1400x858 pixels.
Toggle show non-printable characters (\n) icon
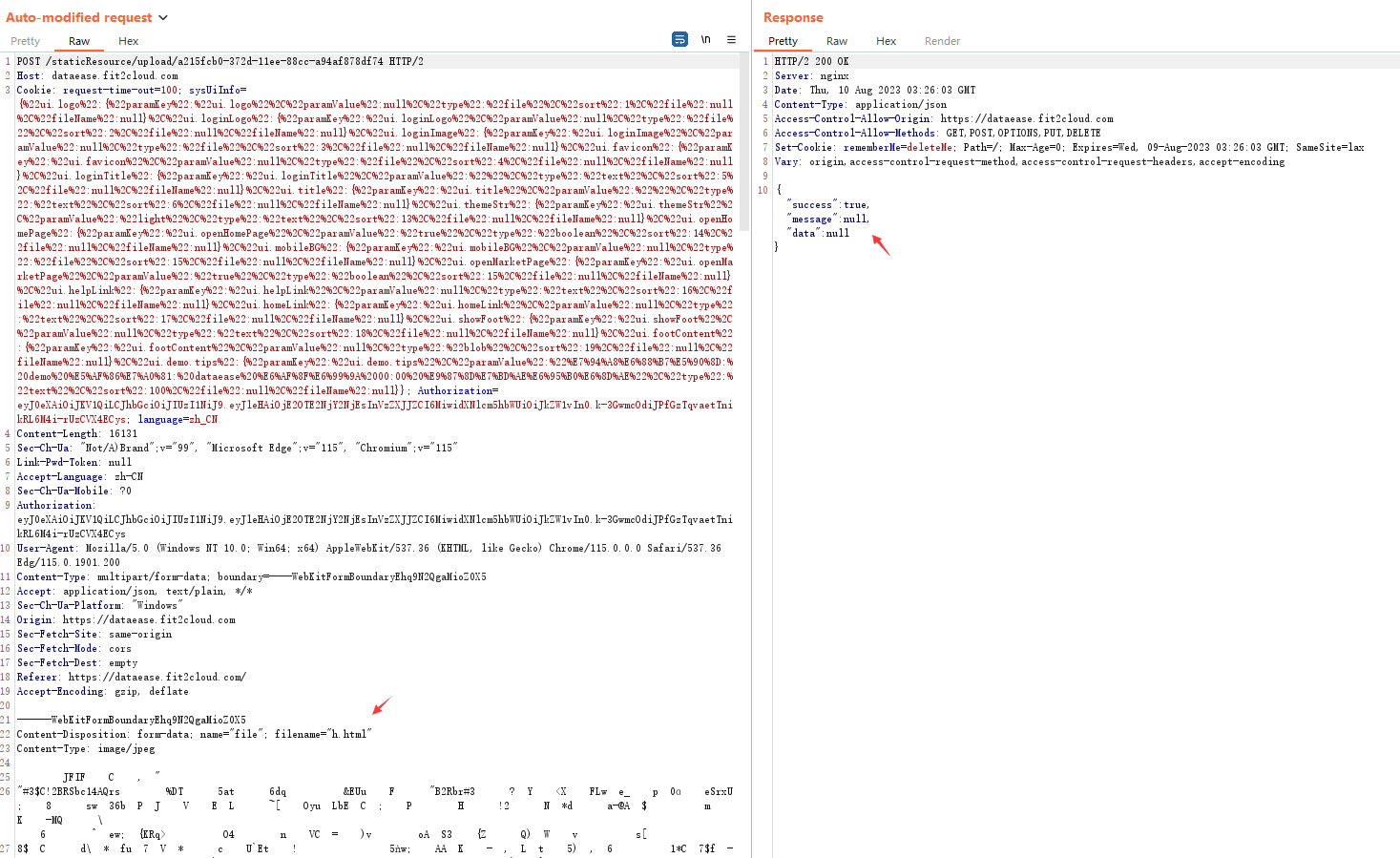point(706,39)
